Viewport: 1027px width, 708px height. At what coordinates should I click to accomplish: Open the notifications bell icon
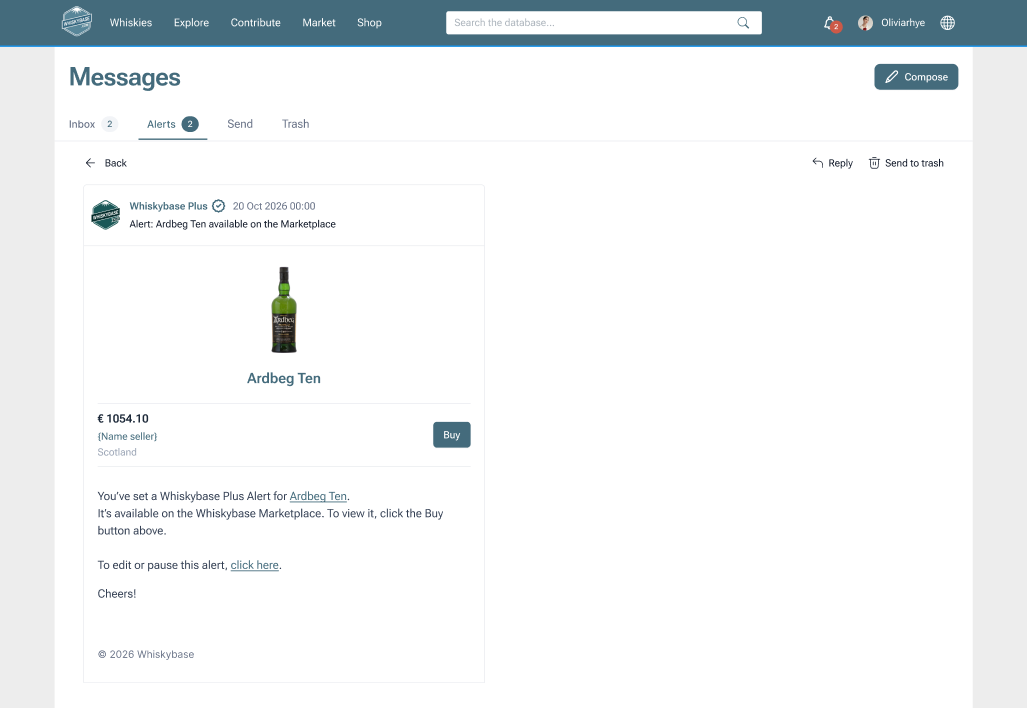pos(831,24)
